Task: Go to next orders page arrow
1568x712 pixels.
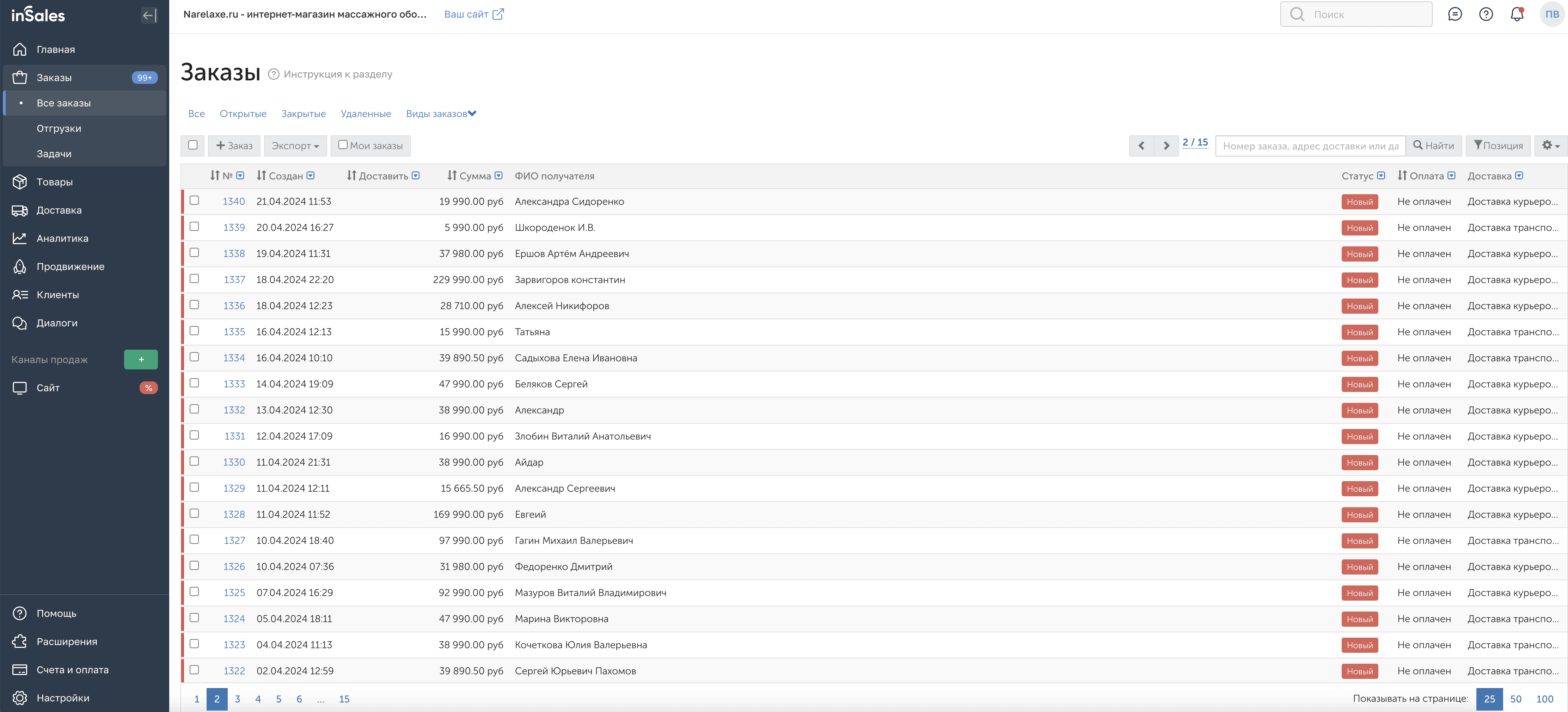Action: [1166, 146]
